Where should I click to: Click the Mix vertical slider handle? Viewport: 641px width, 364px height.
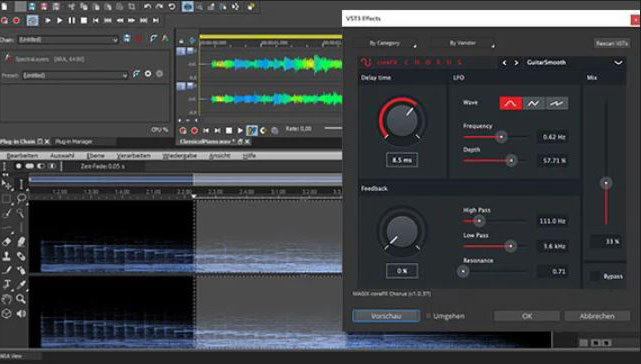pos(606,183)
